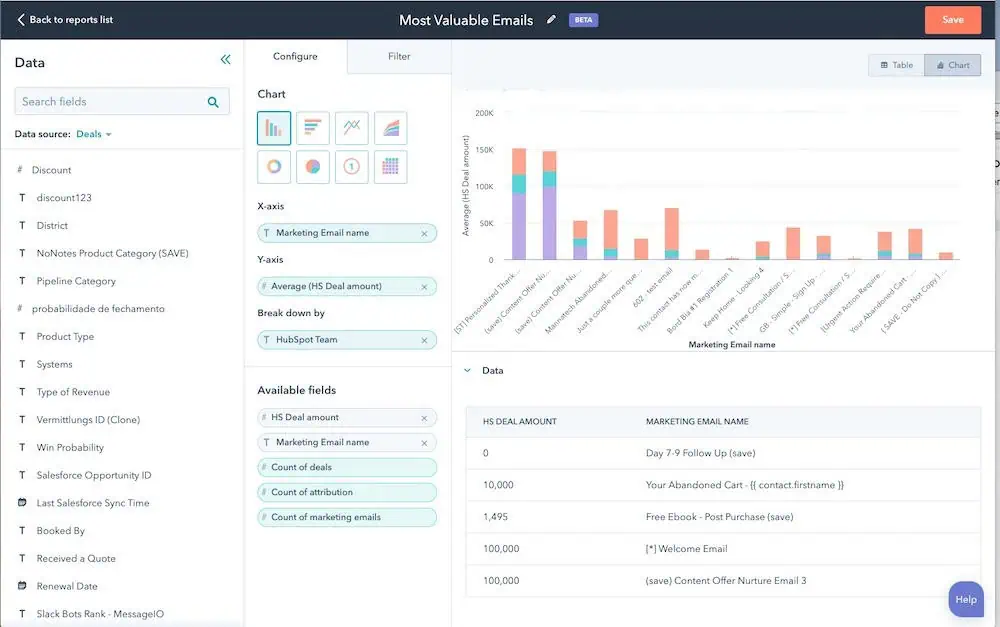This screenshot has height=627, width=1000.
Task: Click the HS DEAL AMOUNT column header
Action: coord(519,422)
